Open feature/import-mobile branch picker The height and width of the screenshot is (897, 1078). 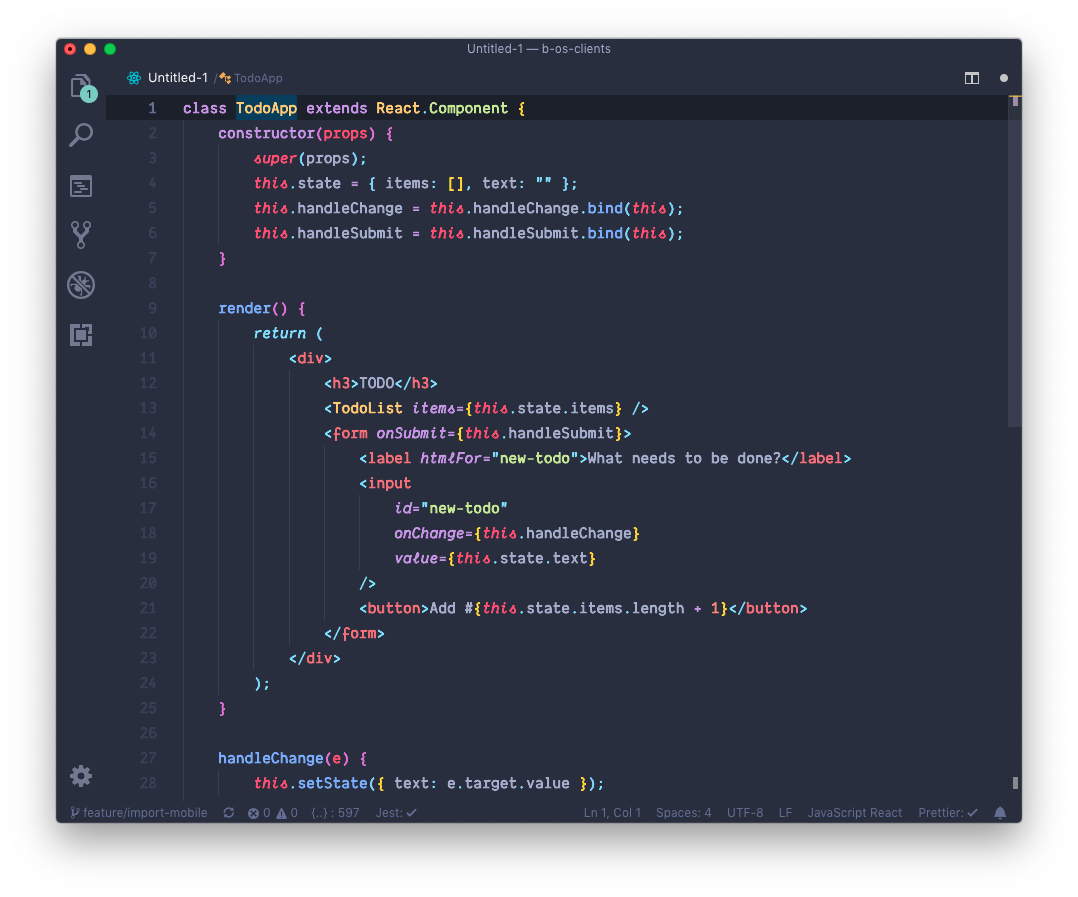point(139,813)
